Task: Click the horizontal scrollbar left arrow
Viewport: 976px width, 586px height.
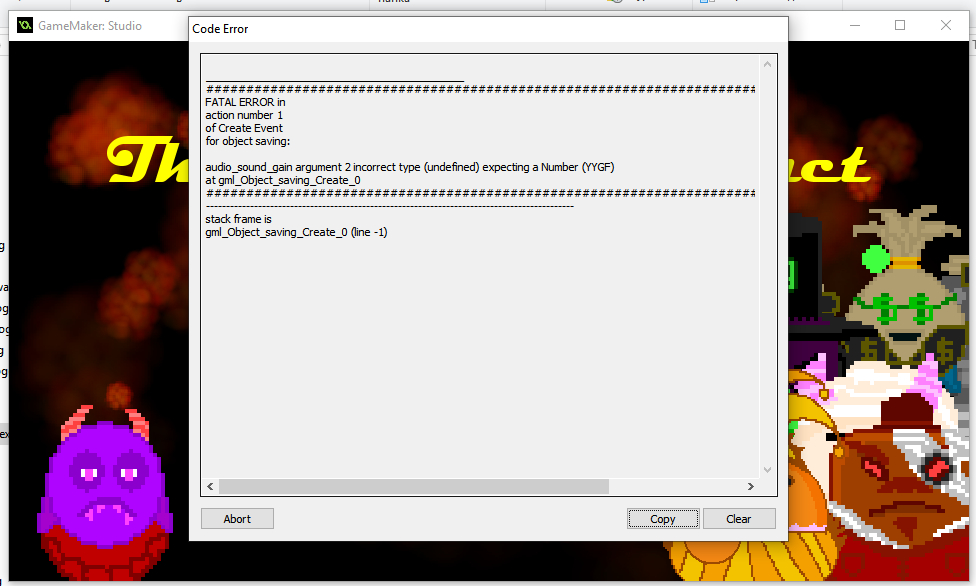Action: tap(210, 486)
